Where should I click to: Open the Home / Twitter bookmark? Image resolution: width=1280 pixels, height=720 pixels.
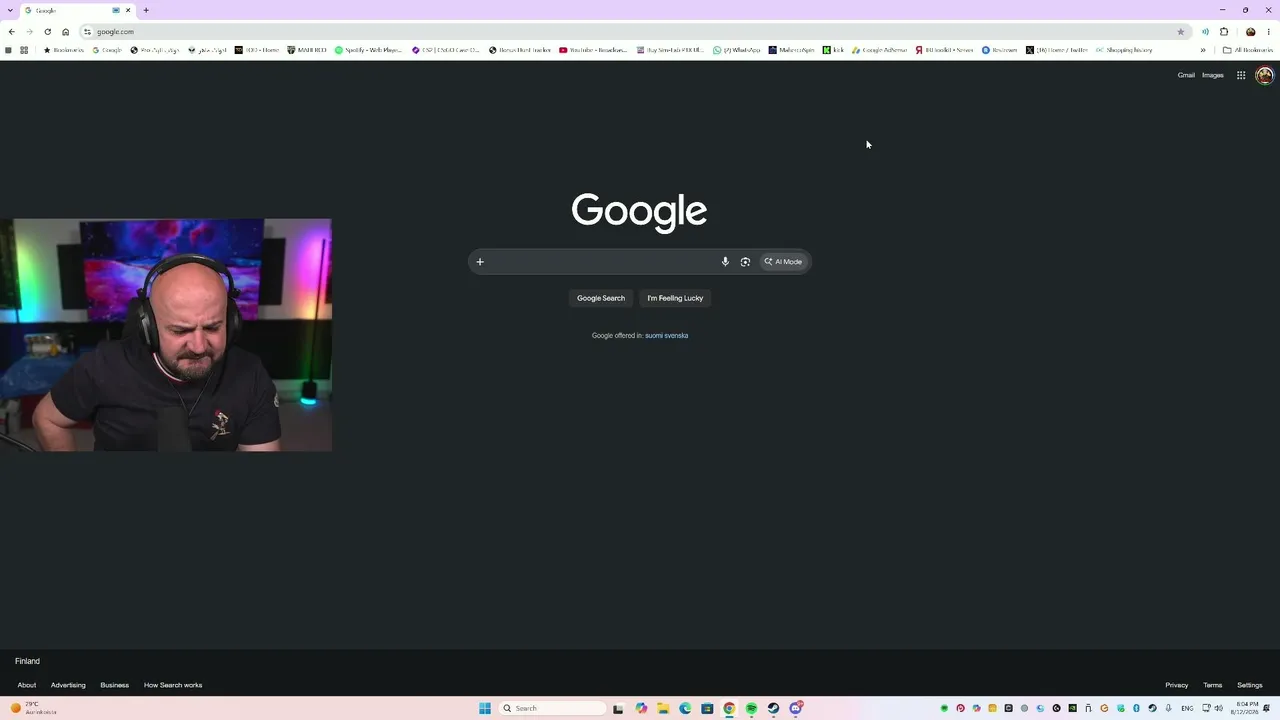coord(1056,50)
